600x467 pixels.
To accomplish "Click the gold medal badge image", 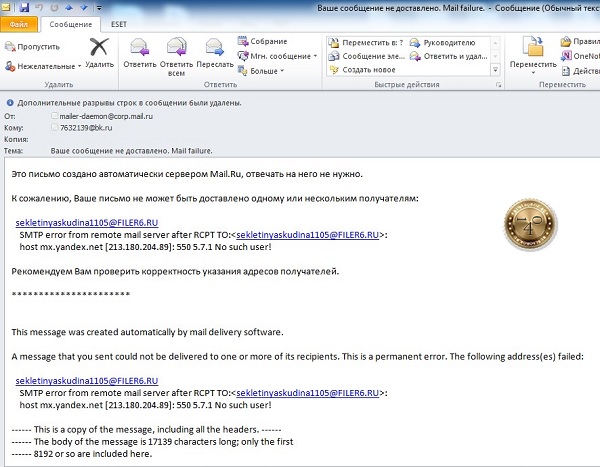I will pyautogui.click(x=530, y=225).
